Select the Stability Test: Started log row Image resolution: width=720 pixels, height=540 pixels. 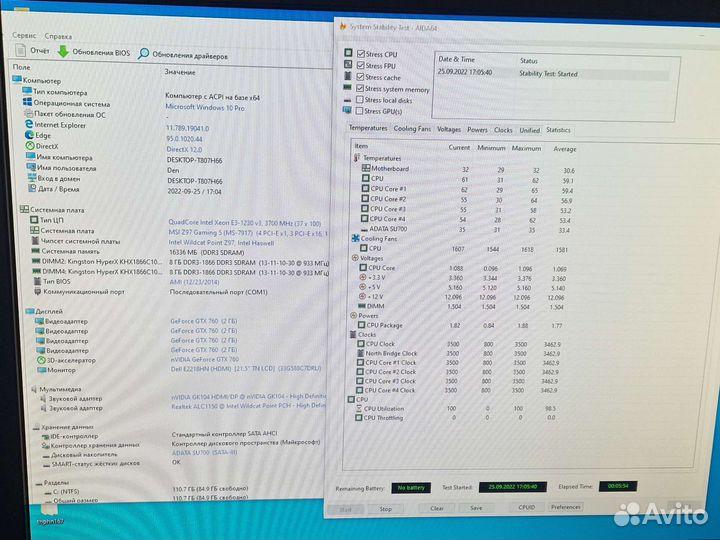[x=553, y=73]
